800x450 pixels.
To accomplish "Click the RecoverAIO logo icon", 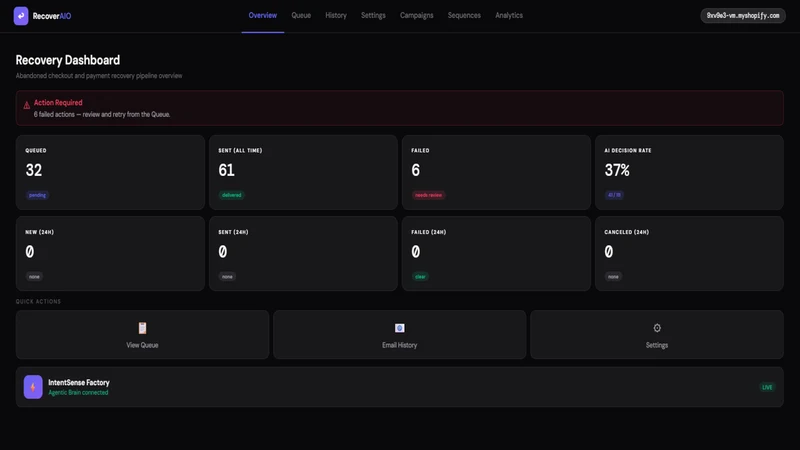I will 21,16.
